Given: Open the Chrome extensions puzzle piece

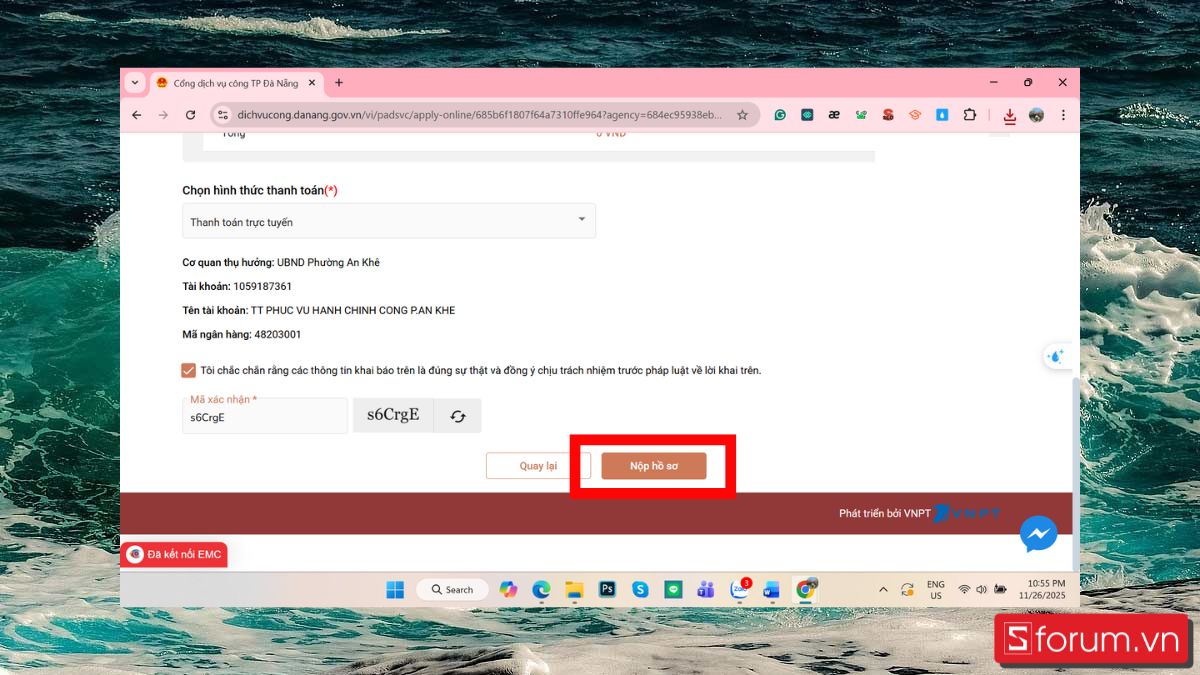Looking at the screenshot, I should pyautogui.click(x=969, y=115).
